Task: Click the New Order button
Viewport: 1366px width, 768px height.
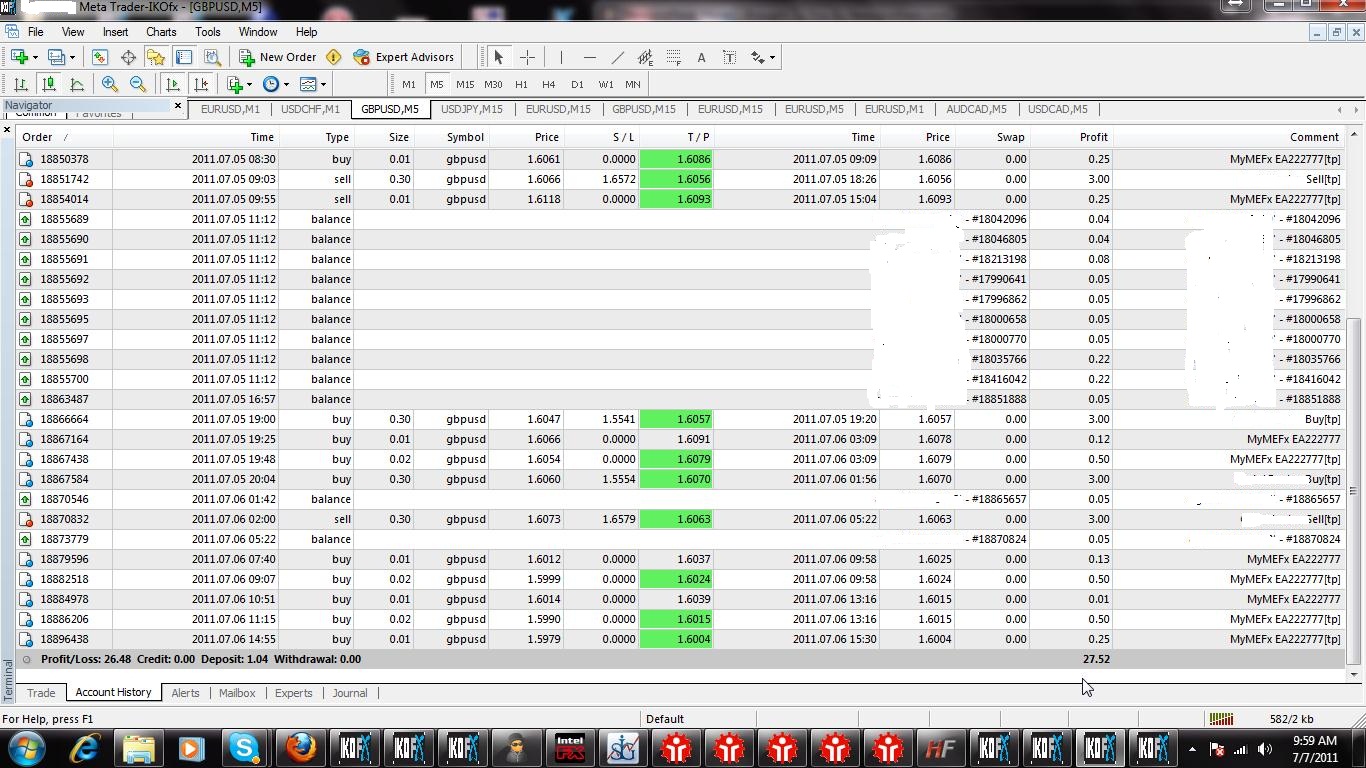Action: pos(278,57)
